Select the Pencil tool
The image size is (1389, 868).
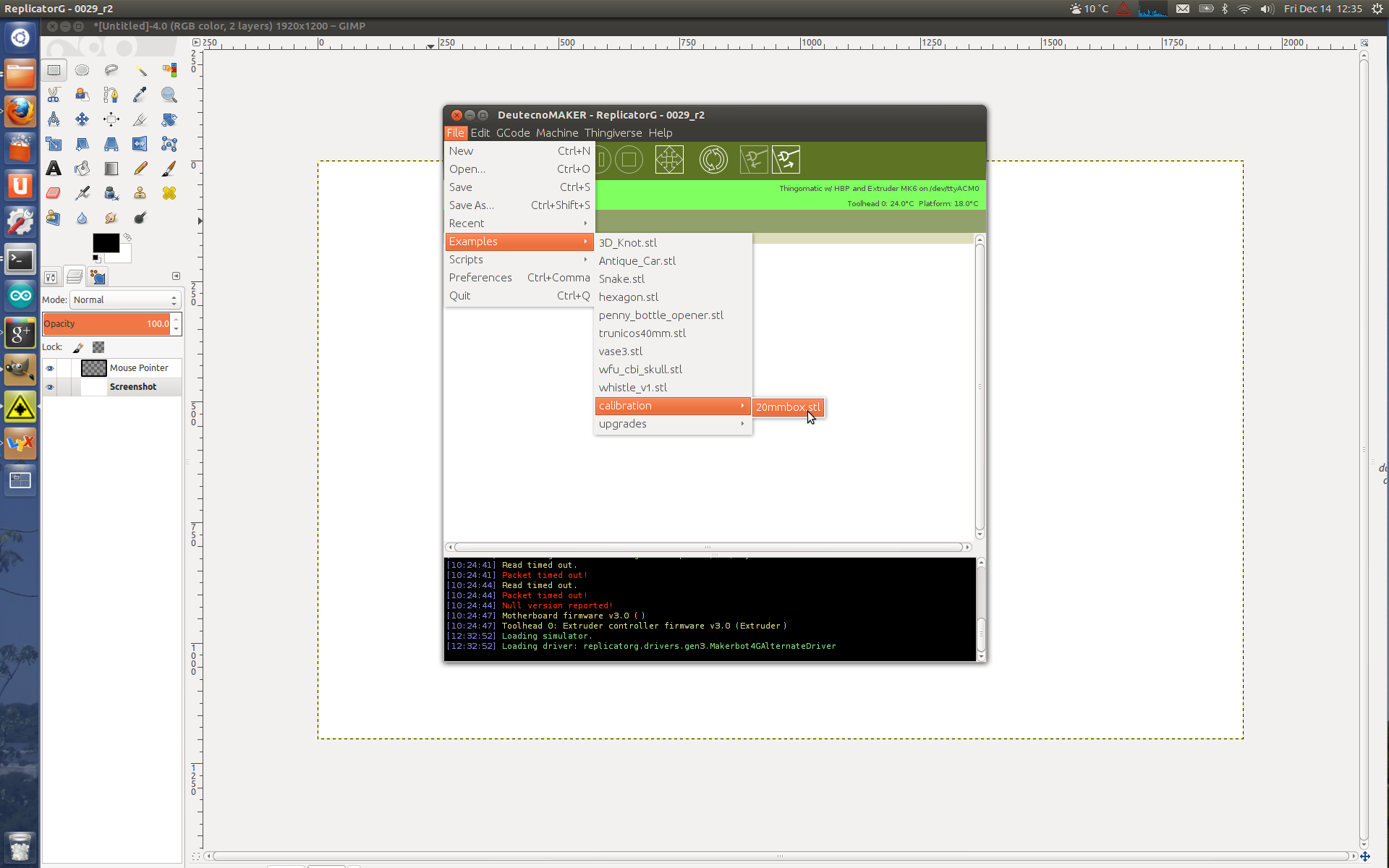click(x=140, y=169)
